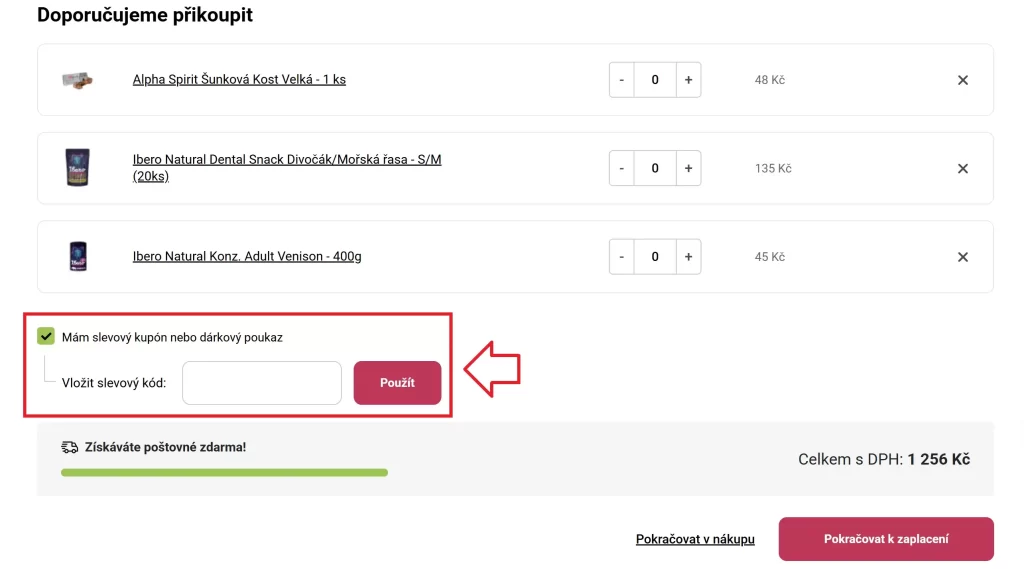1024x569 pixels.
Task: Increase quantity of Alpha Spirit Šunková Kost
Action: tap(688, 80)
